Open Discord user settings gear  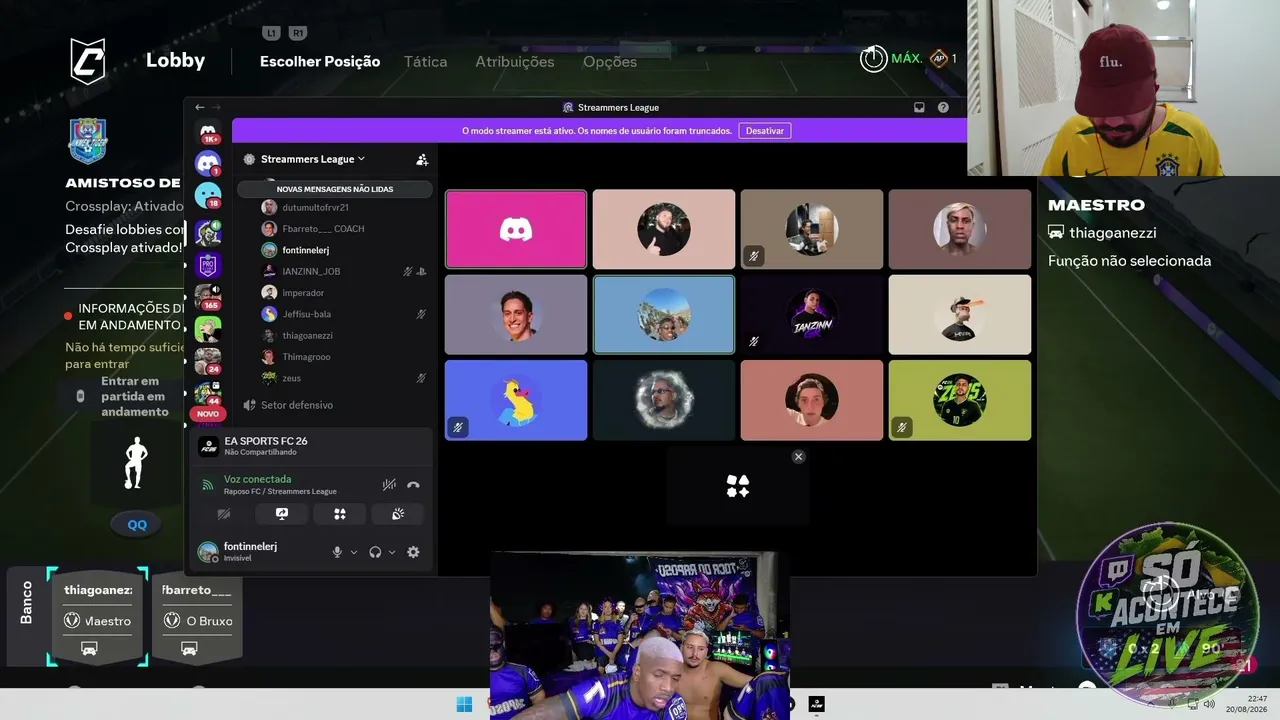tap(413, 552)
